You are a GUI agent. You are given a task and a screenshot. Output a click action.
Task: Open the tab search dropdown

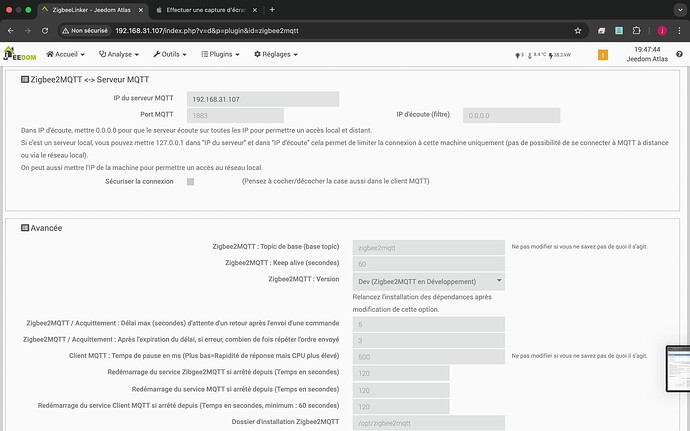point(679,10)
